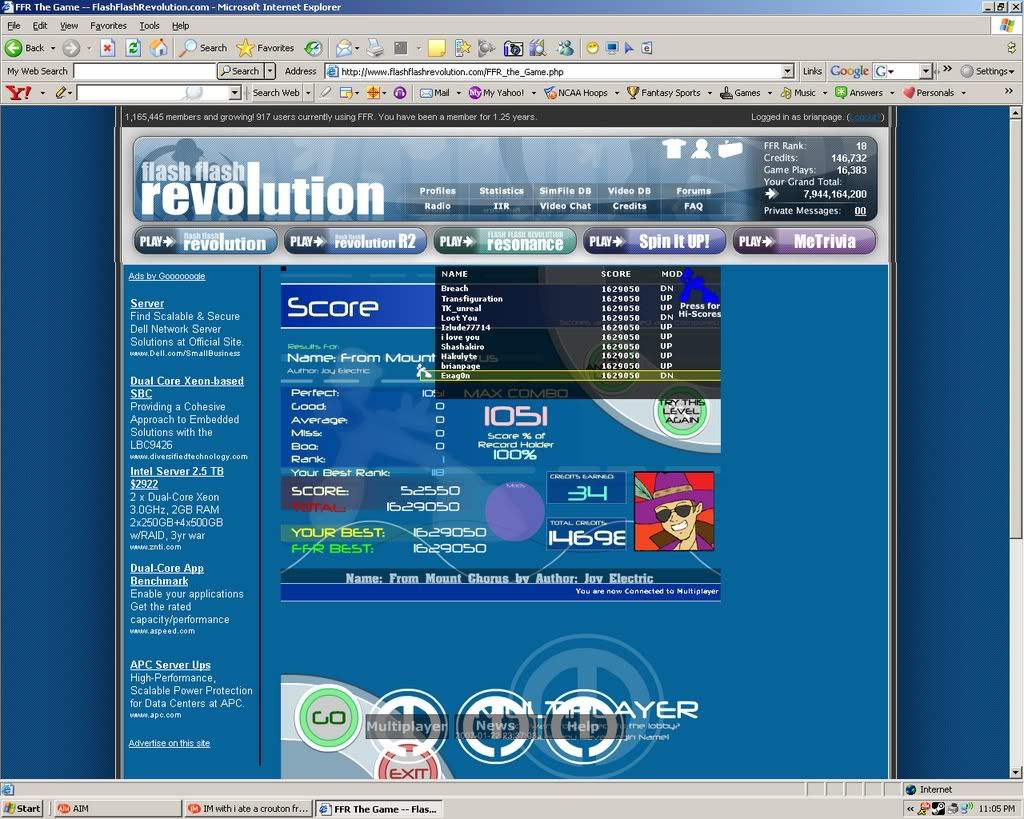Viewport: 1024px width, 819px height.
Task: Open the SimFile DB link
Action: tap(565, 191)
